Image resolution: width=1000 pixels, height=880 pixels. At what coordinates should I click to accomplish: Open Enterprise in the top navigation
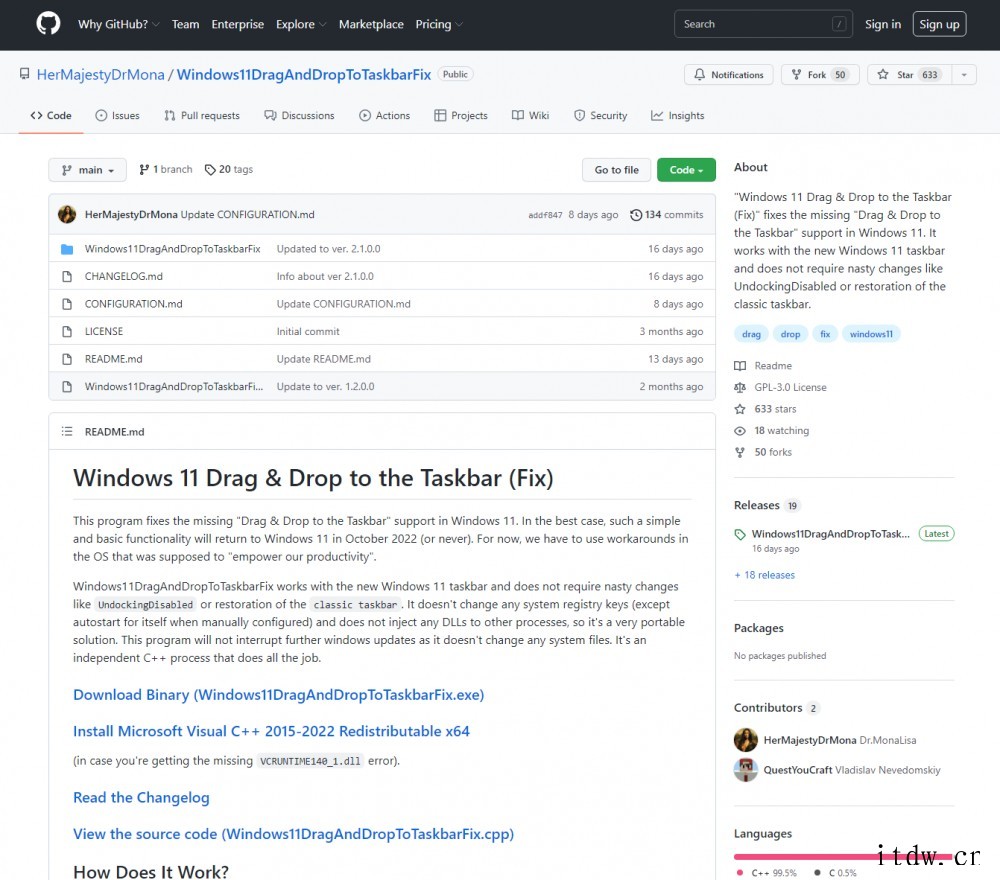(237, 24)
